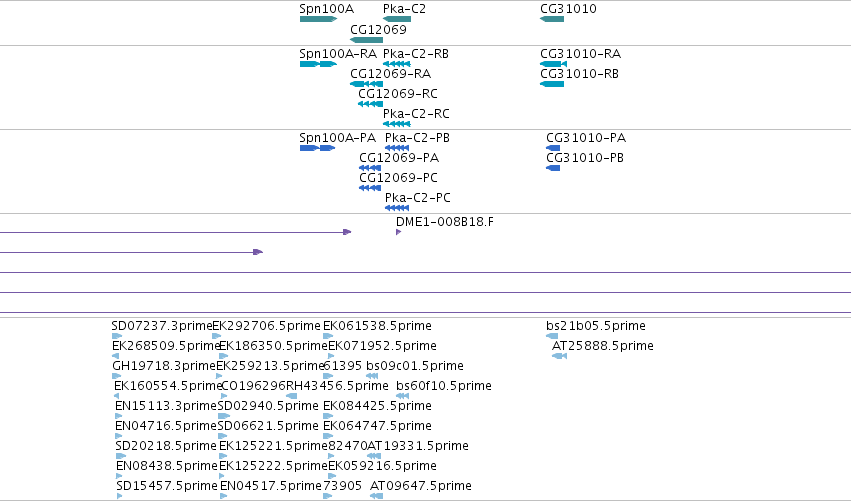Click the SD07237.3prime label

162,326
